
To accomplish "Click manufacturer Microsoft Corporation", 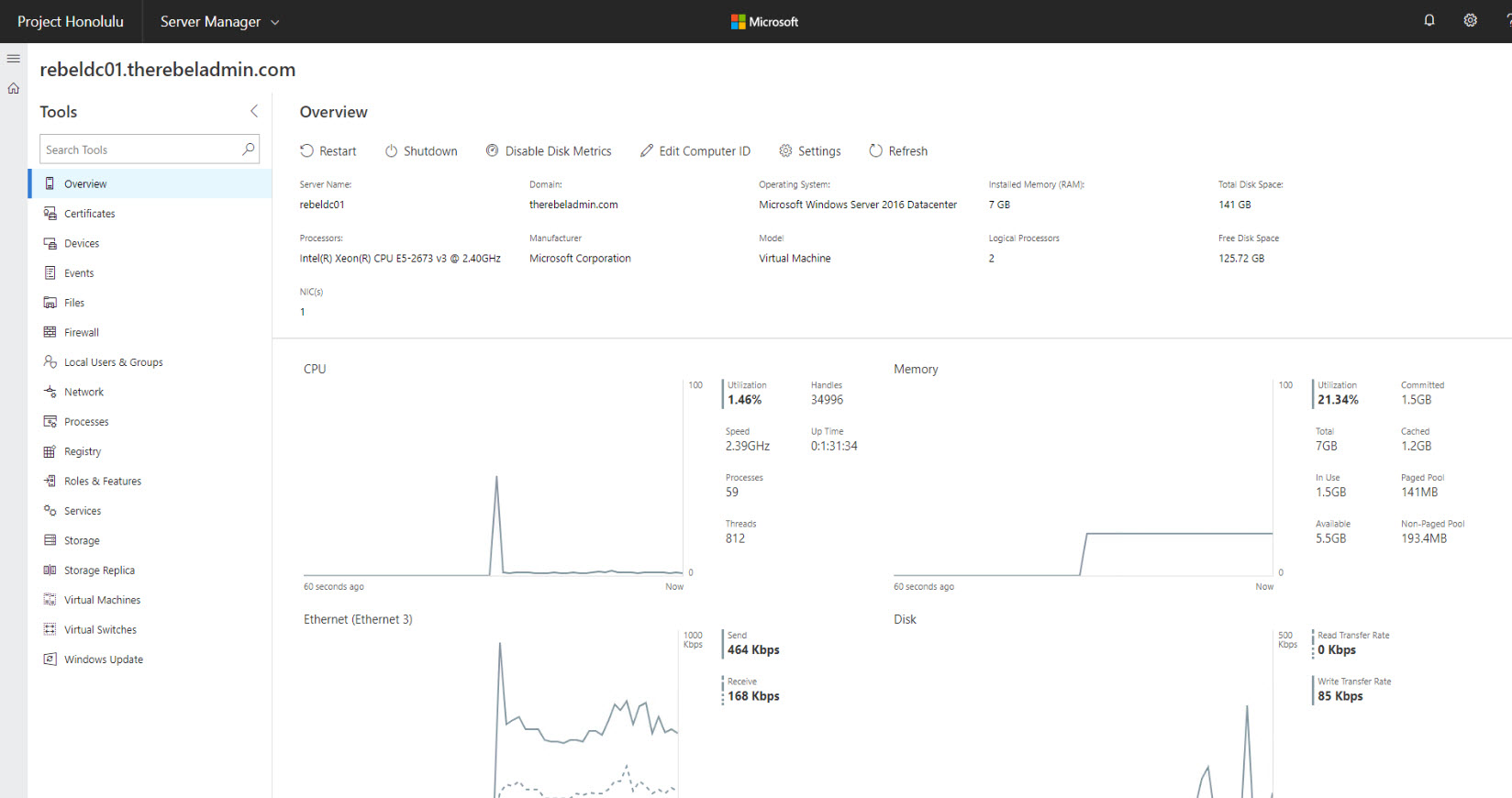I will 580,259.
